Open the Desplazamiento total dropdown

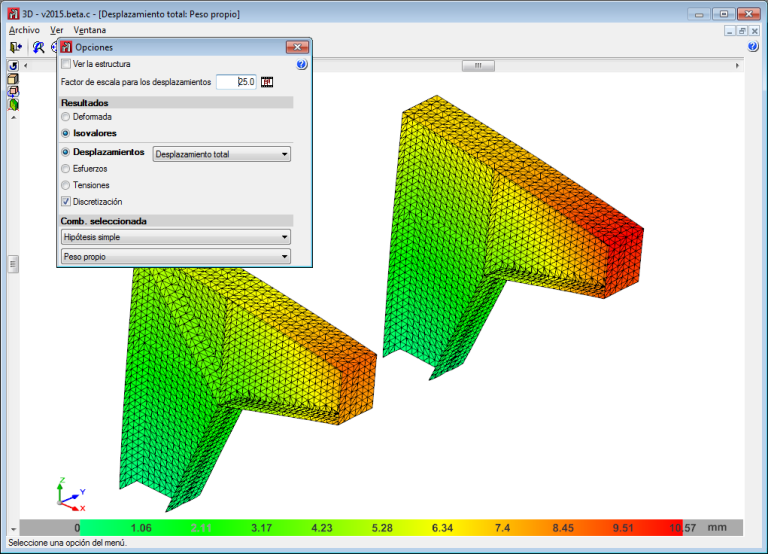tap(221, 154)
